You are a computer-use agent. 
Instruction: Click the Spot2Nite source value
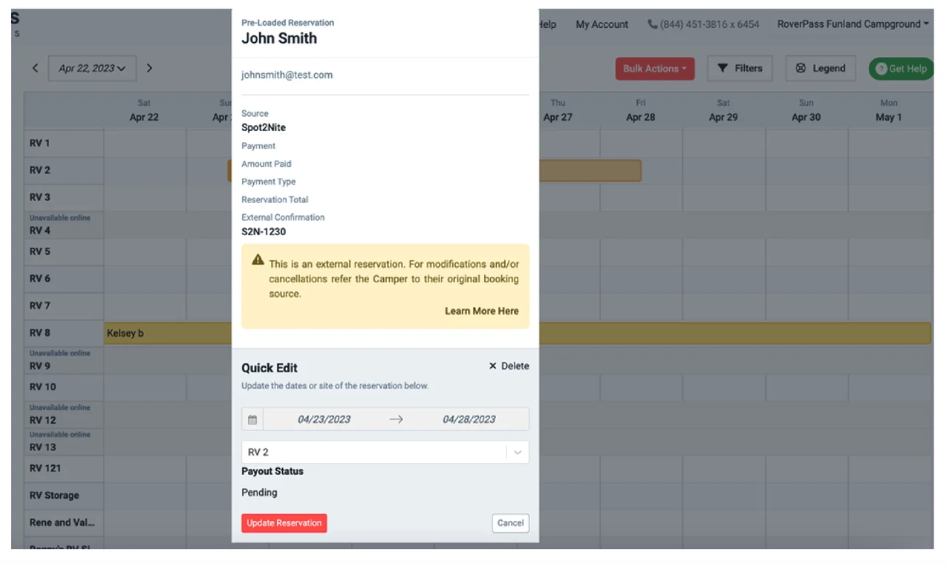(264, 128)
